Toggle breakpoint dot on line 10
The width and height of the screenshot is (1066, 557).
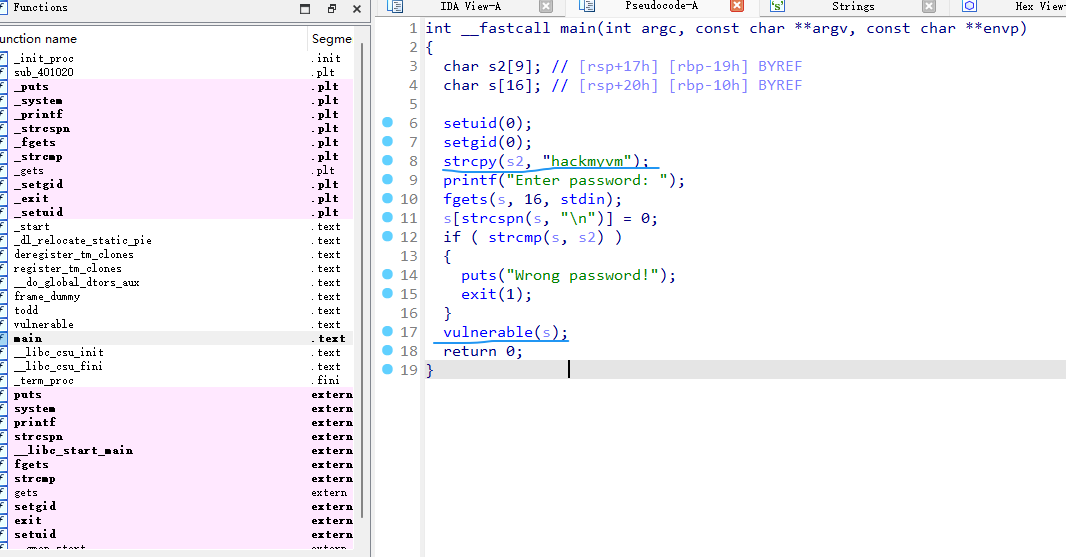(388, 199)
